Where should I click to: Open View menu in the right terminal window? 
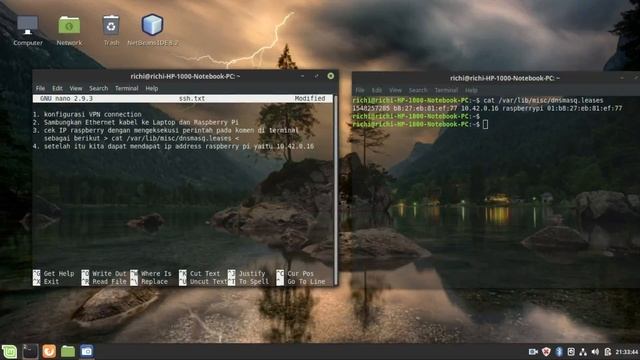[395, 90]
